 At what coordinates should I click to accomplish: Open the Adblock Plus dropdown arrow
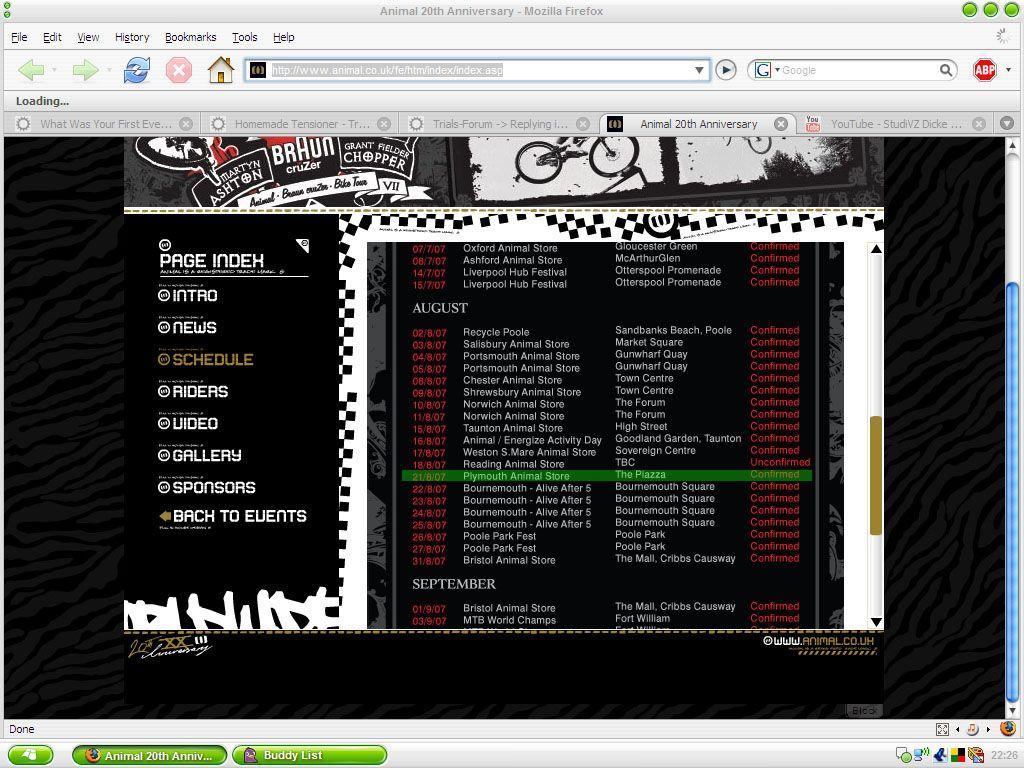click(x=1008, y=70)
